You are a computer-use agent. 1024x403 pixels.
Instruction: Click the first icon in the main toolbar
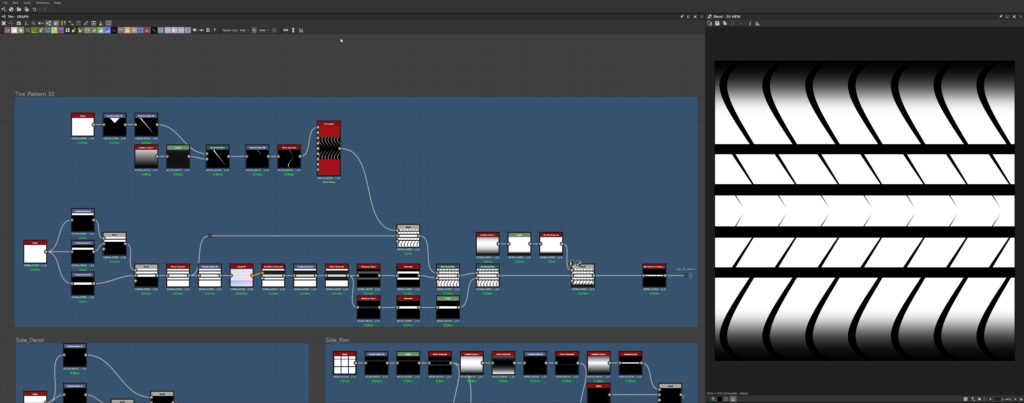(x=4, y=9)
